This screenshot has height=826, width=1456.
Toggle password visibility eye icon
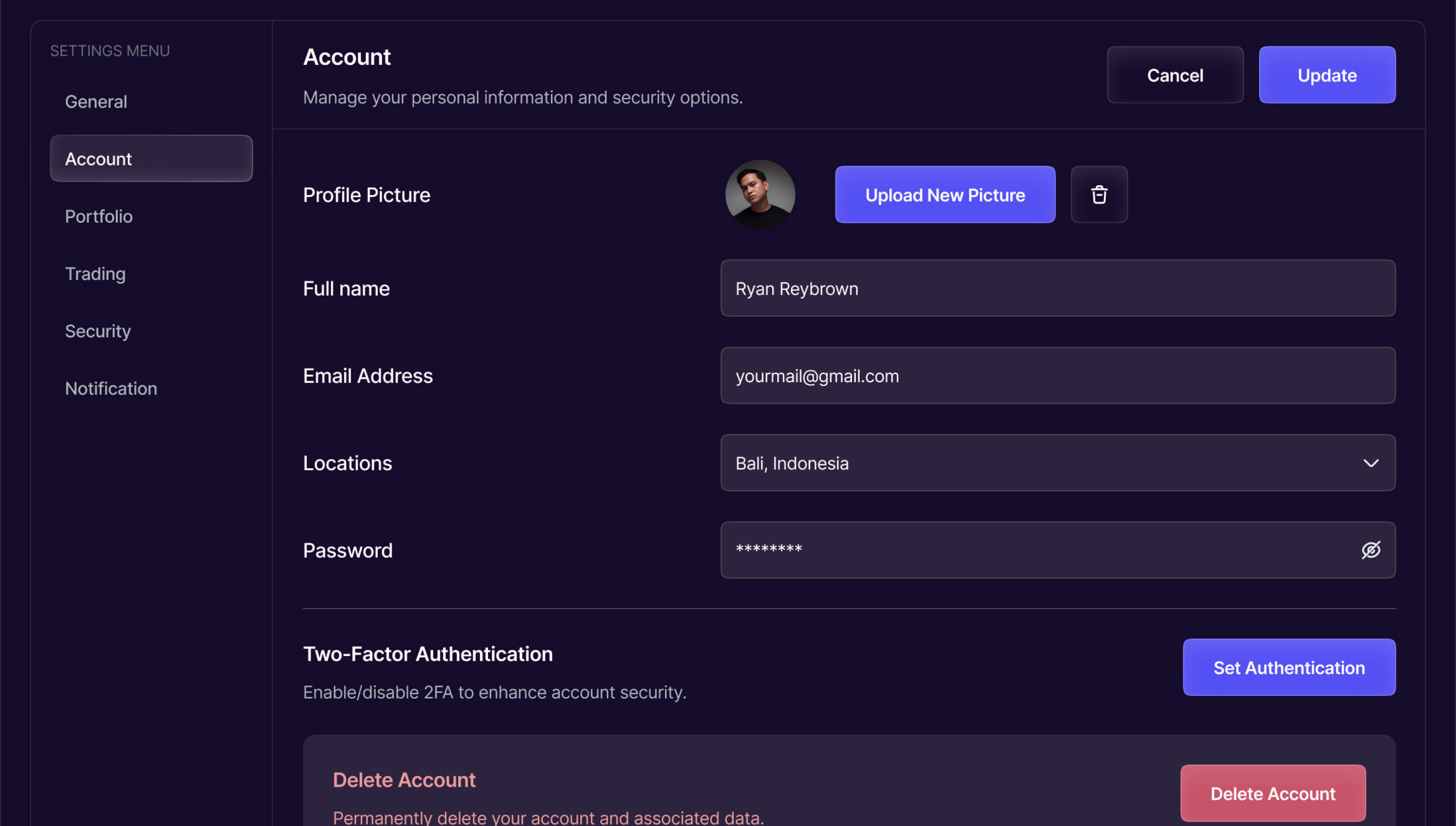pos(1370,550)
